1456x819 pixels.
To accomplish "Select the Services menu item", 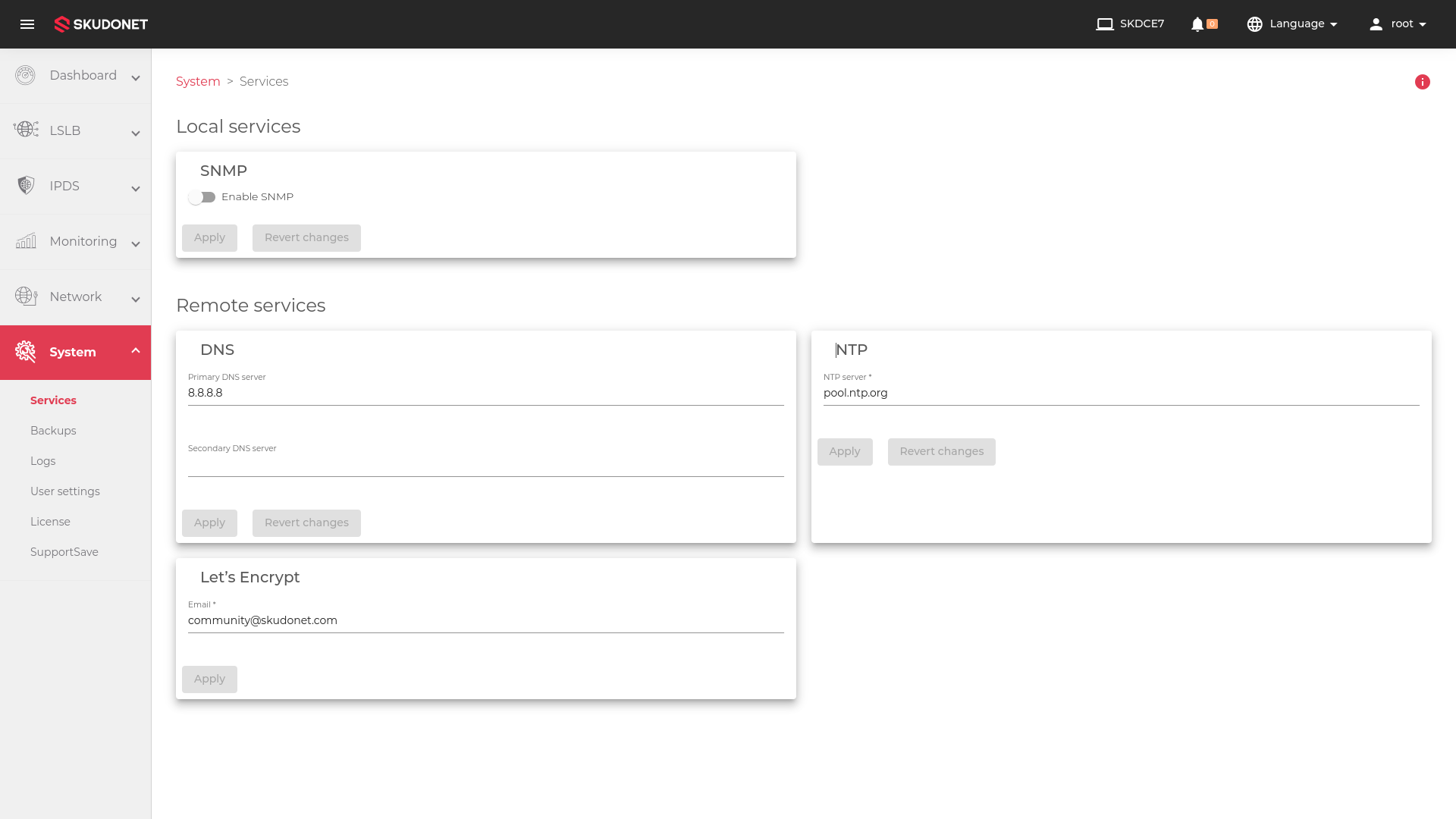I will (x=53, y=400).
